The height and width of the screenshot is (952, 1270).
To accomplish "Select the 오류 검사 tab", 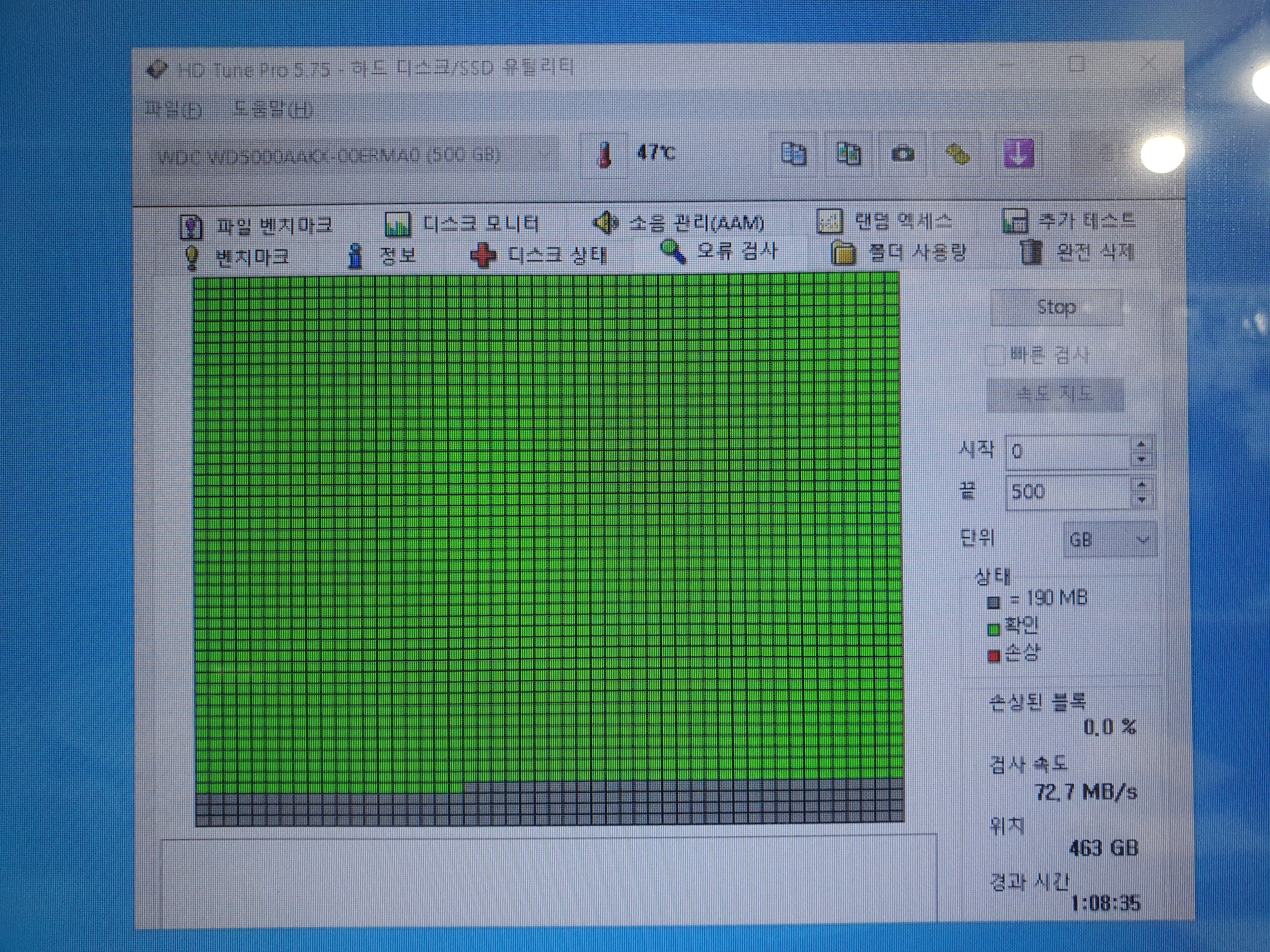I will click(719, 251).
